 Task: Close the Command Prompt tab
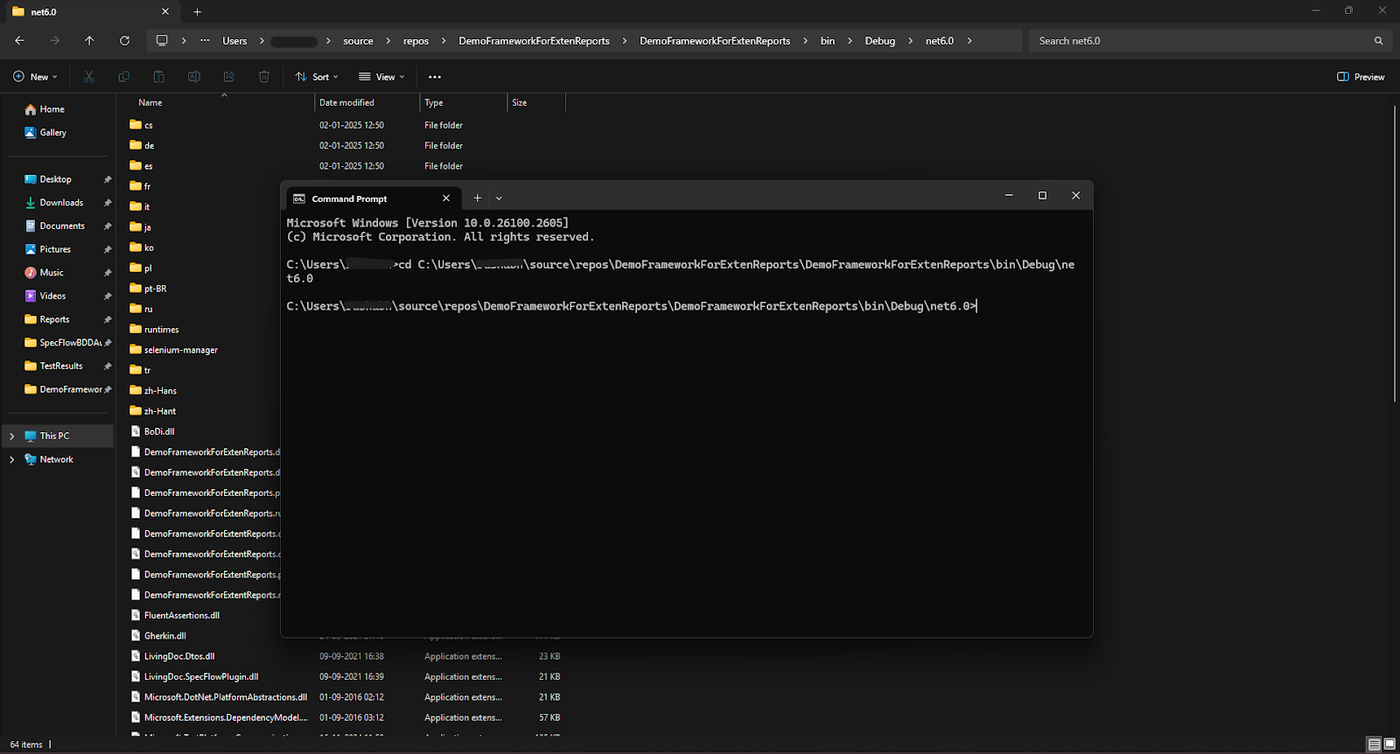pos(446,198)
